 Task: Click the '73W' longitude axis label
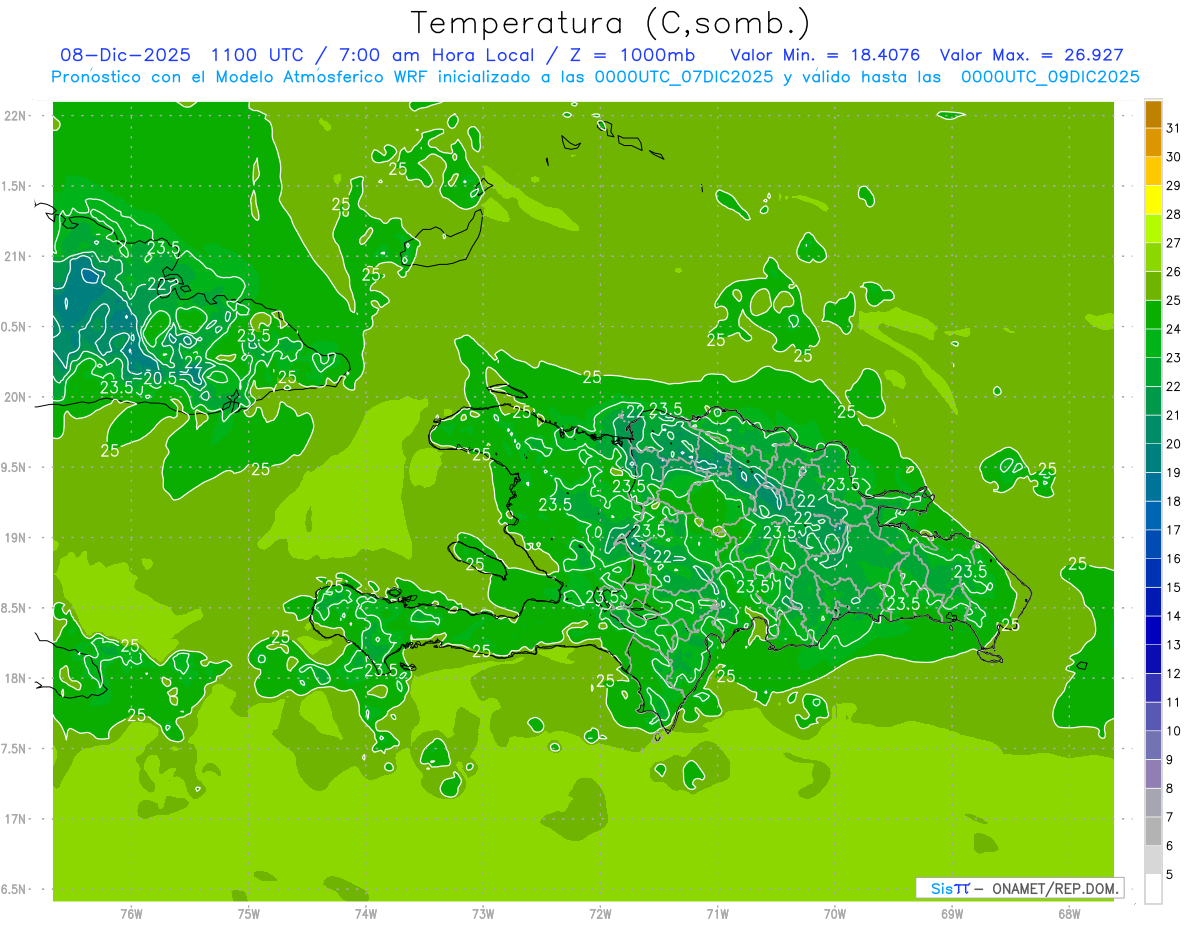pyautogui.click(x=483, y=914)
